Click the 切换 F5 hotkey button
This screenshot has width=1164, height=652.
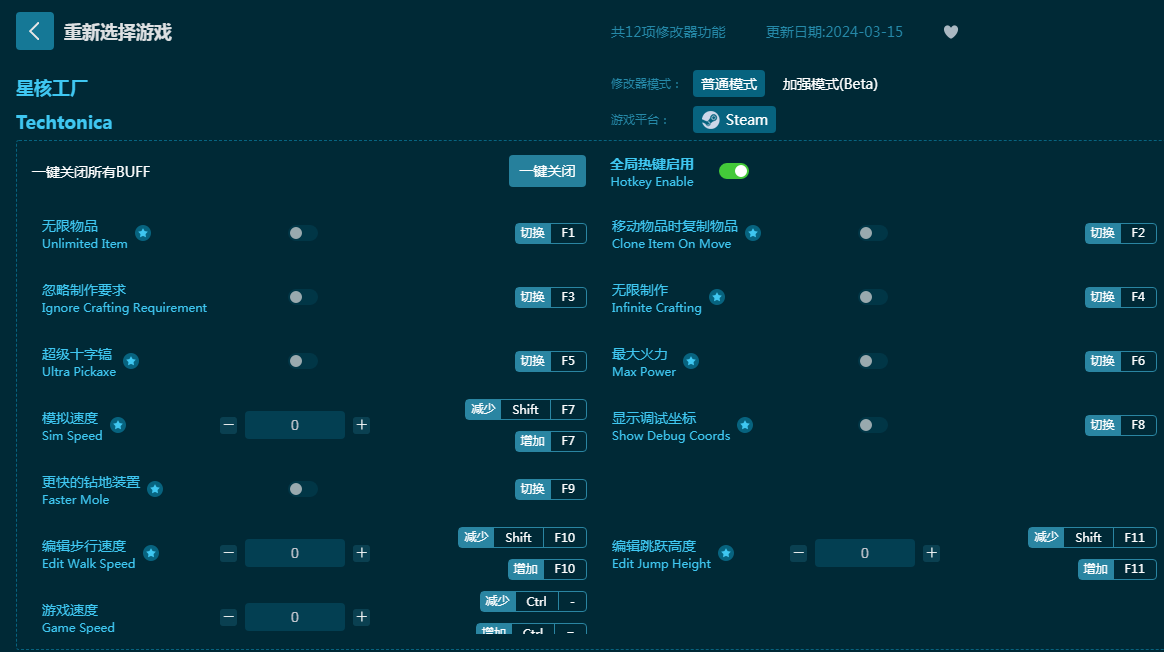point(551,361)
